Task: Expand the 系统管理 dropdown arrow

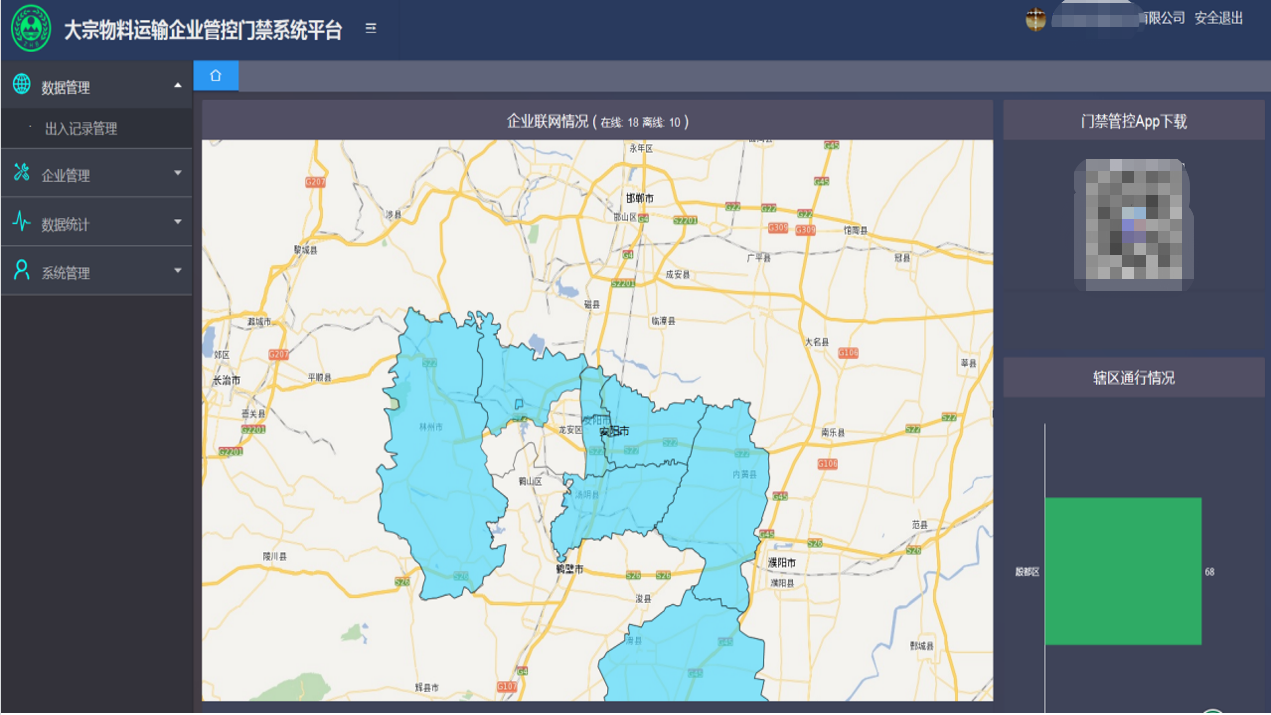Action: pos(178,270)
